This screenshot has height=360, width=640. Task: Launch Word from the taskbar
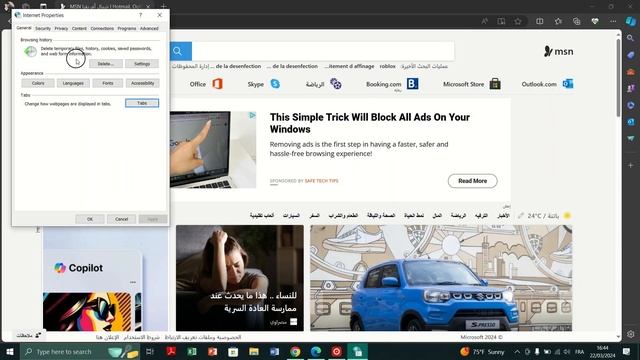pyautogui.click(x=274, y=351)
